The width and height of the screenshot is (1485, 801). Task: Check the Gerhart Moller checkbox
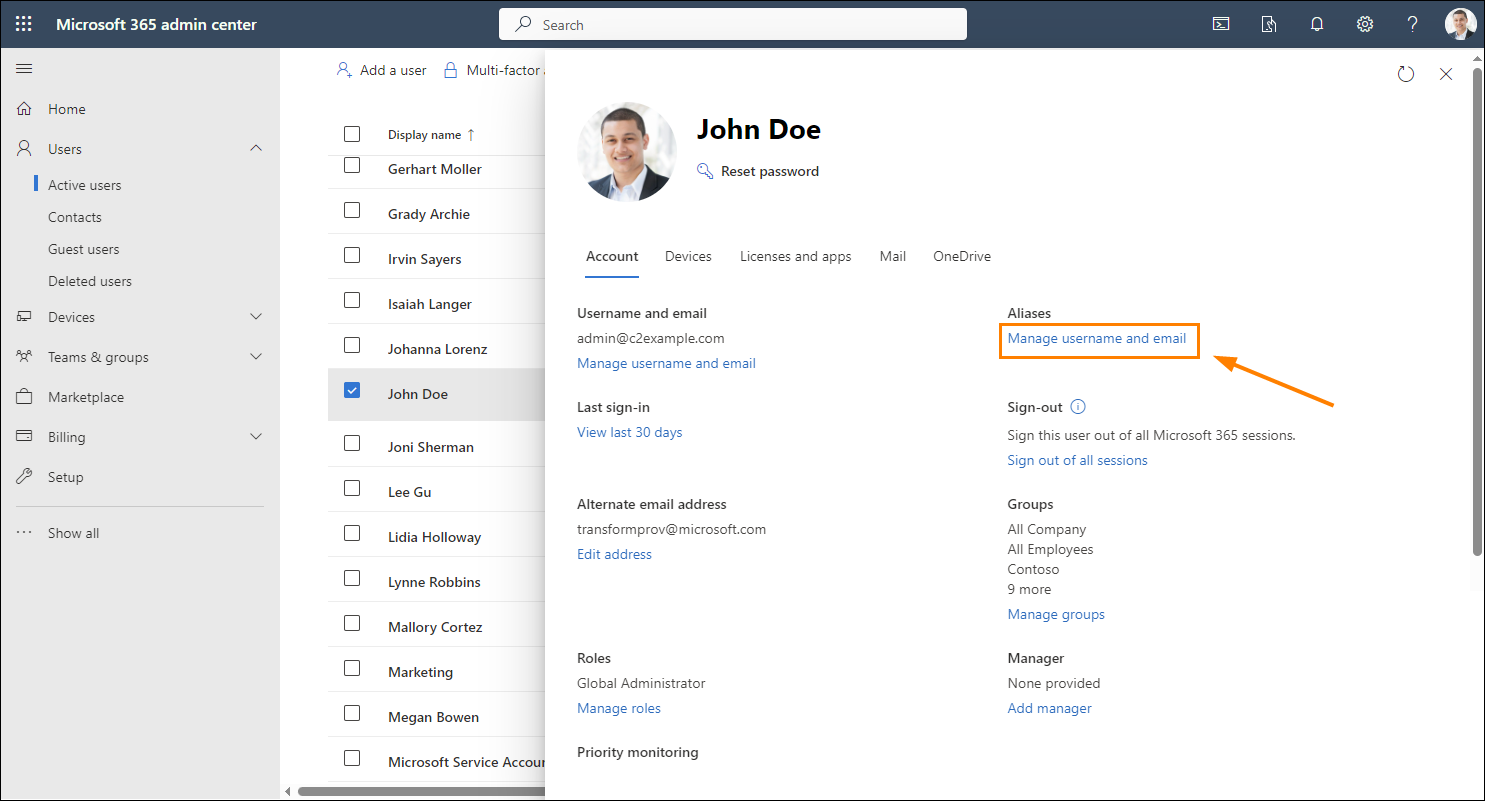point(352,165)
